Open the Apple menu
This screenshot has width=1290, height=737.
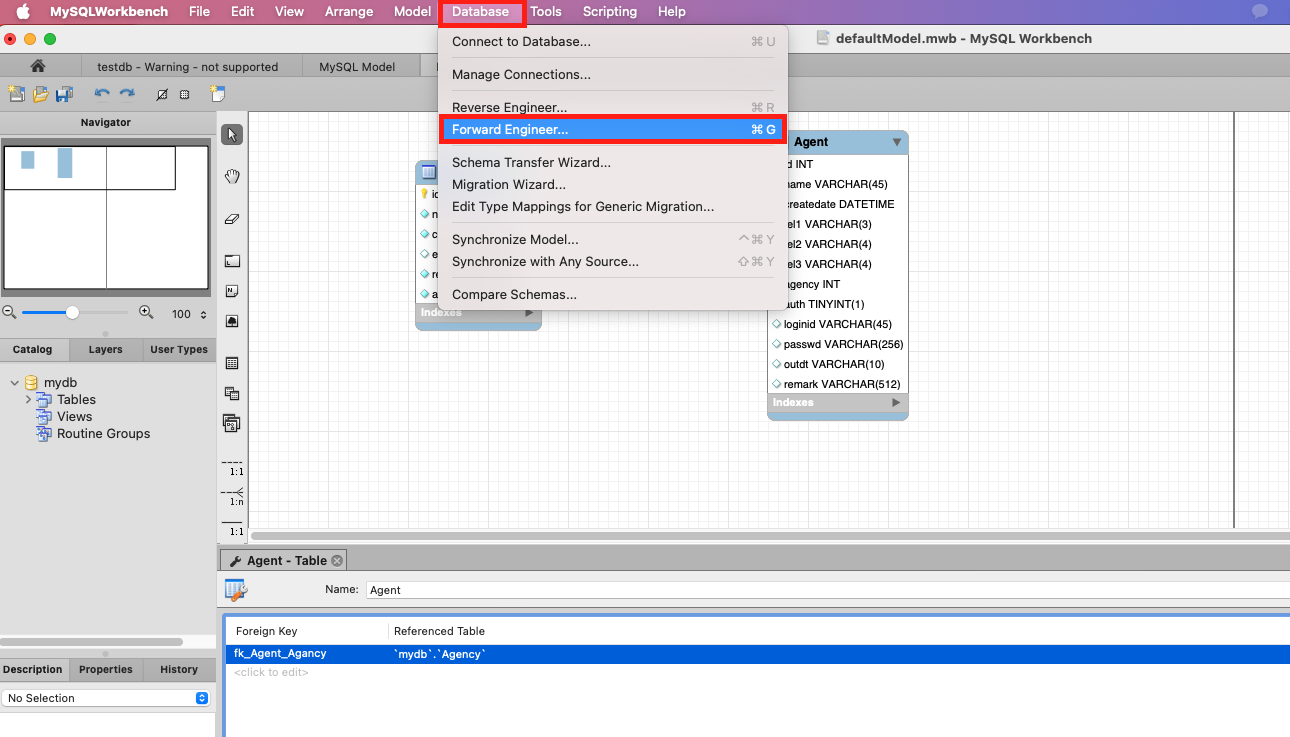click(22, 12)
